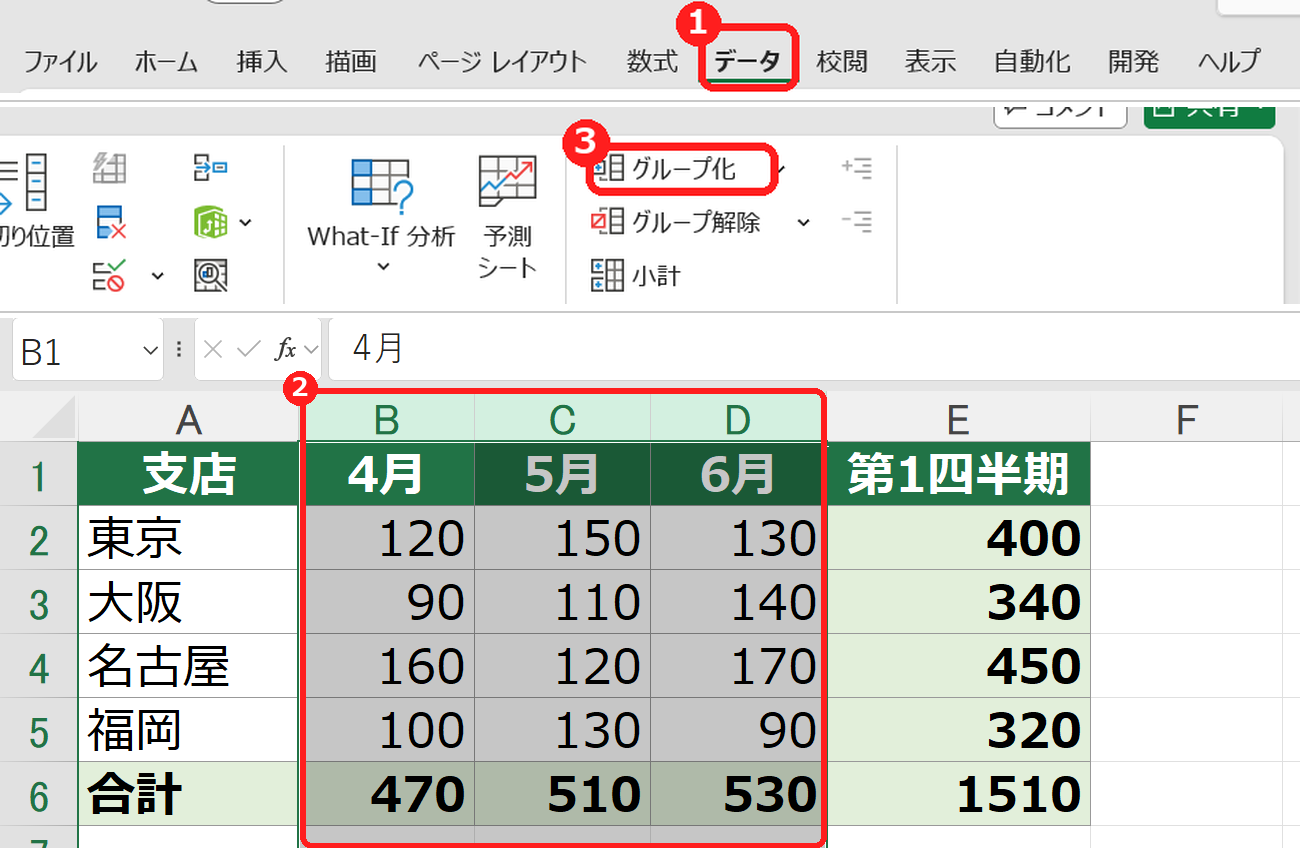Click the Remove Duplicates icon
Viewport: 1300px width, 848px height.
110,221
